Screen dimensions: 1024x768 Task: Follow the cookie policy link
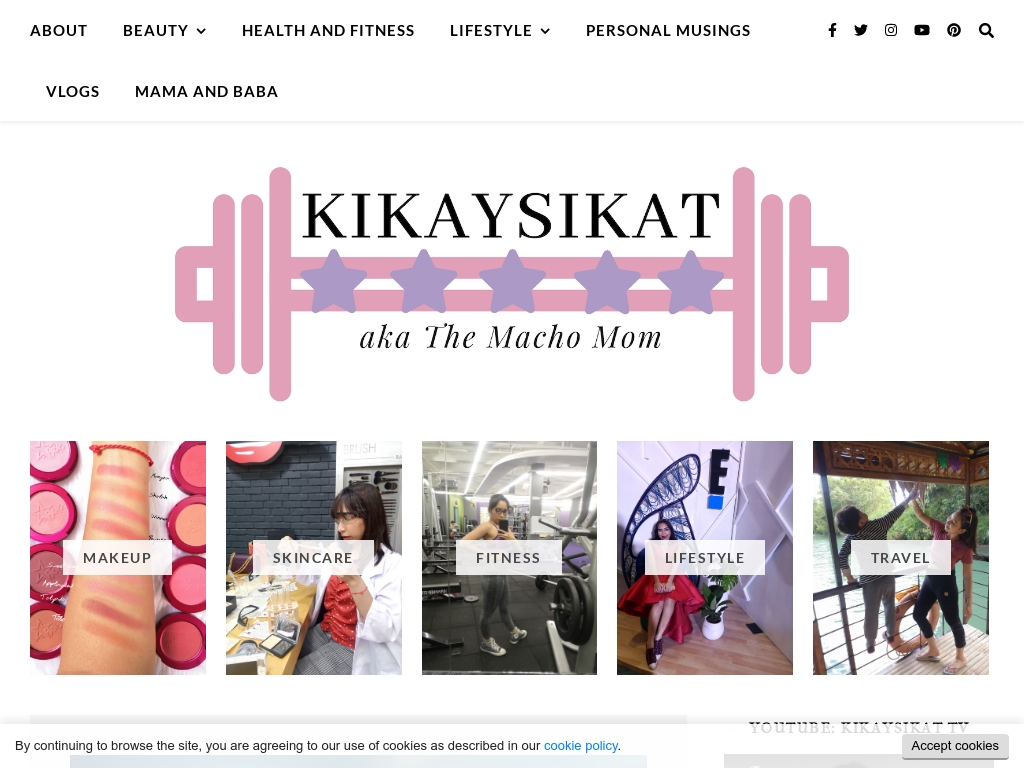(x=581, y=746)
